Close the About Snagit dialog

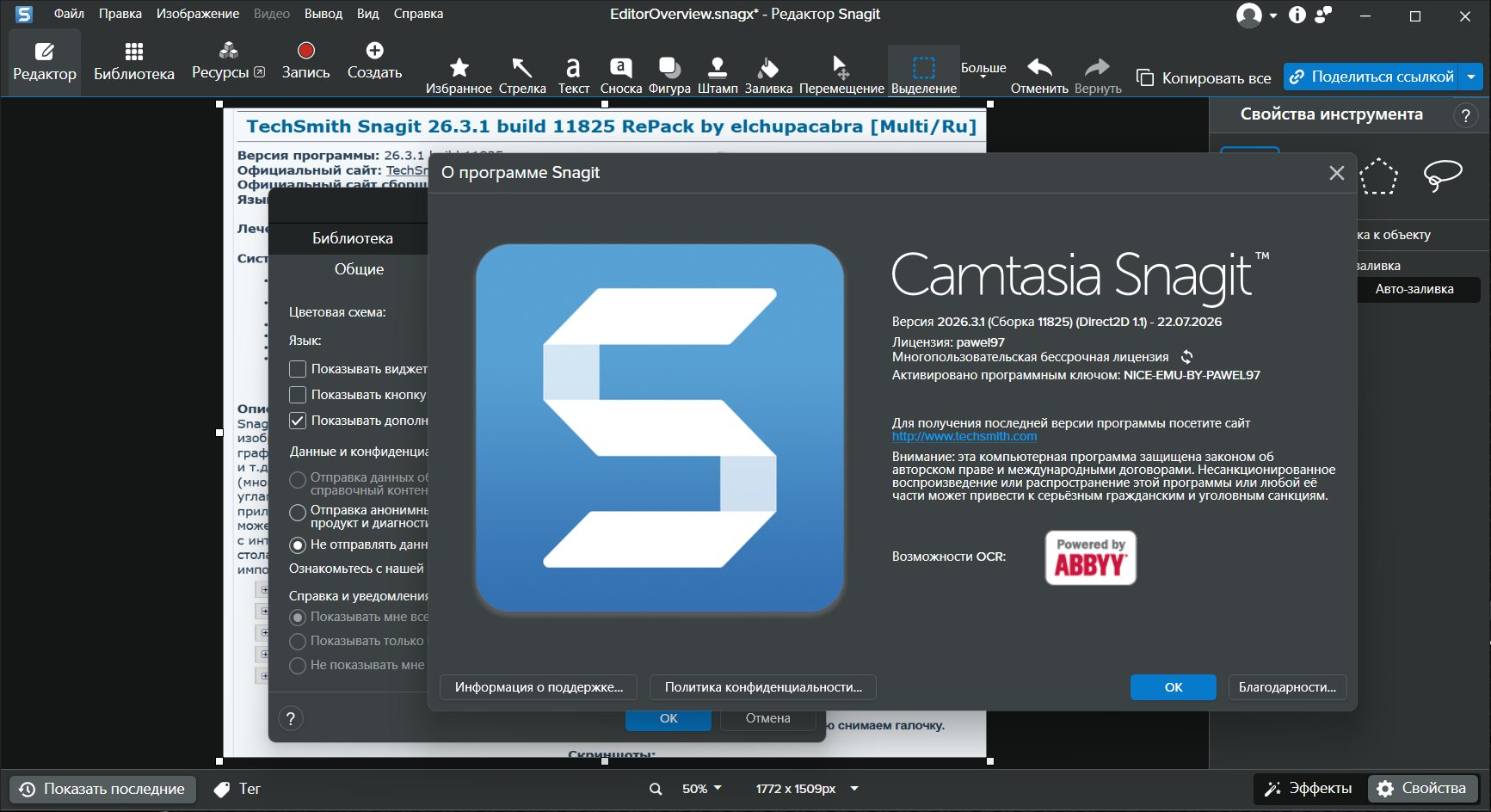(1336, 173)
